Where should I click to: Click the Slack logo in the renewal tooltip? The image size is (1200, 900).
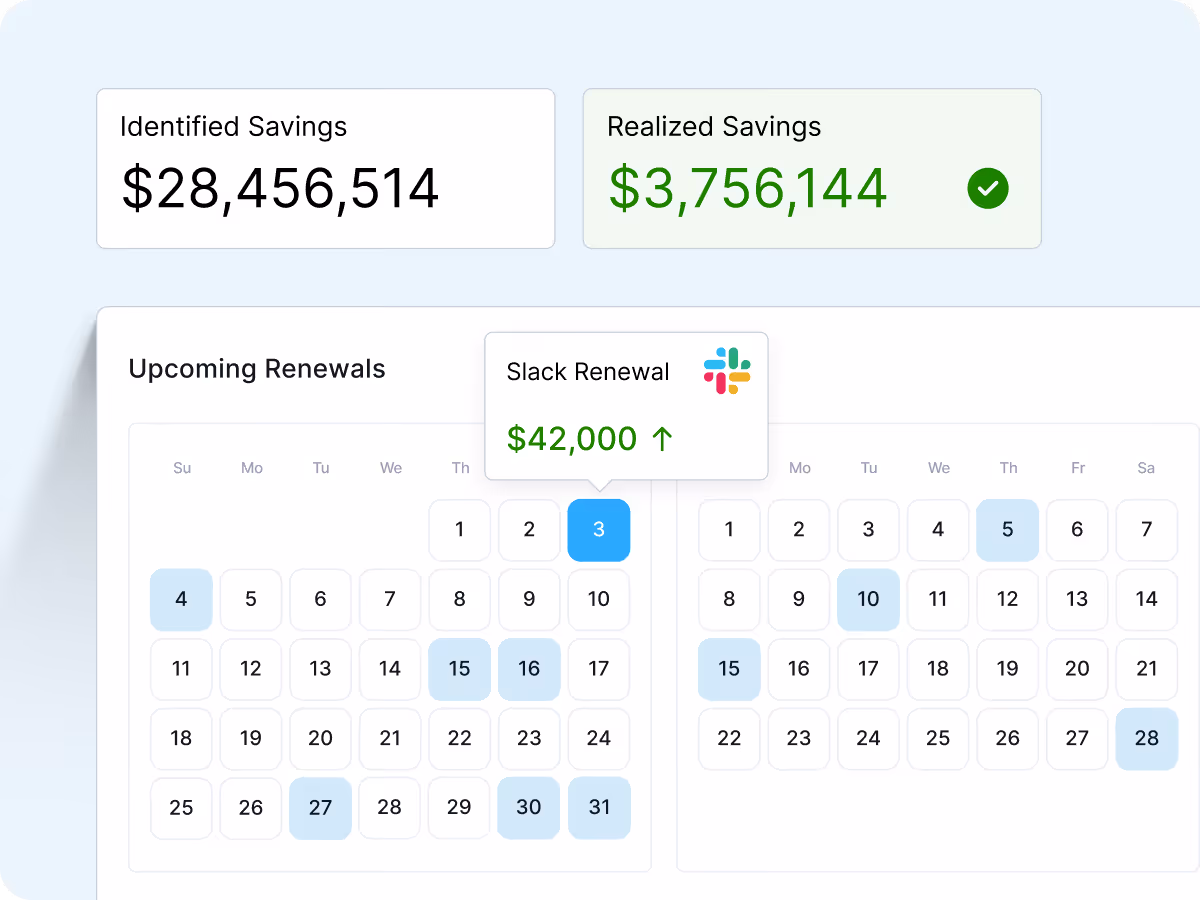pyautogui.click(x=727, y=370)
